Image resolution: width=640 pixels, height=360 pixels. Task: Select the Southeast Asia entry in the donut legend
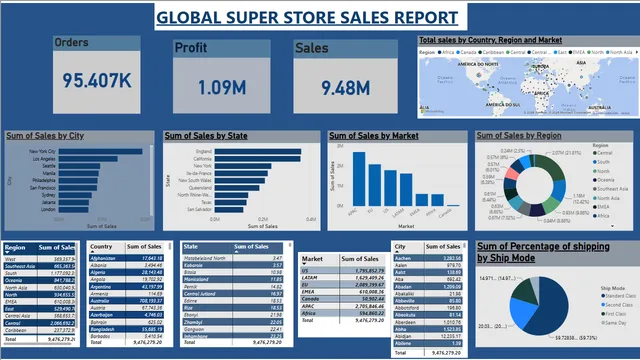(610, 189)
